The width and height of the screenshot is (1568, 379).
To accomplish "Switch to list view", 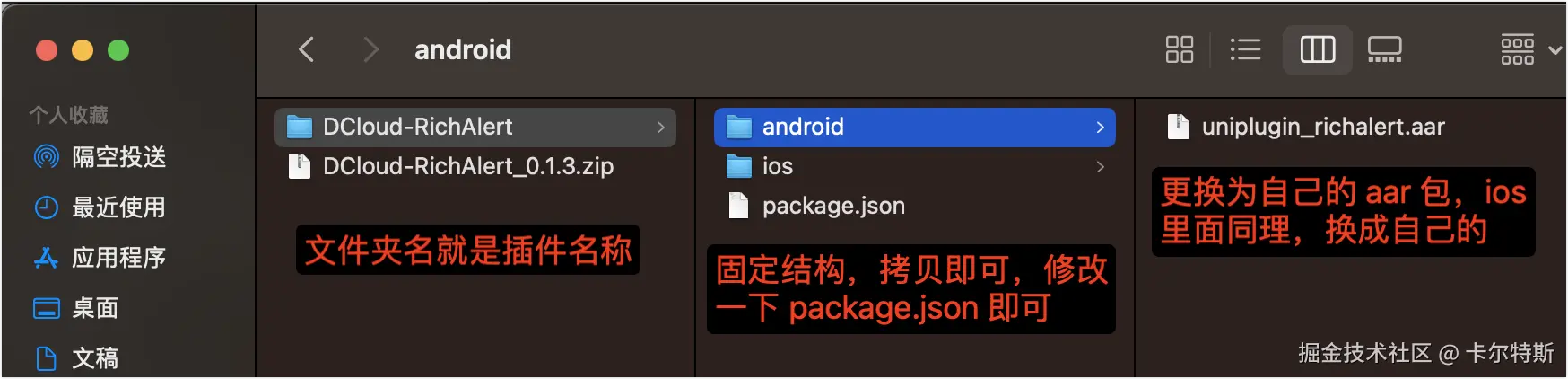I will pyautogui.click(x=1245, y=49).
